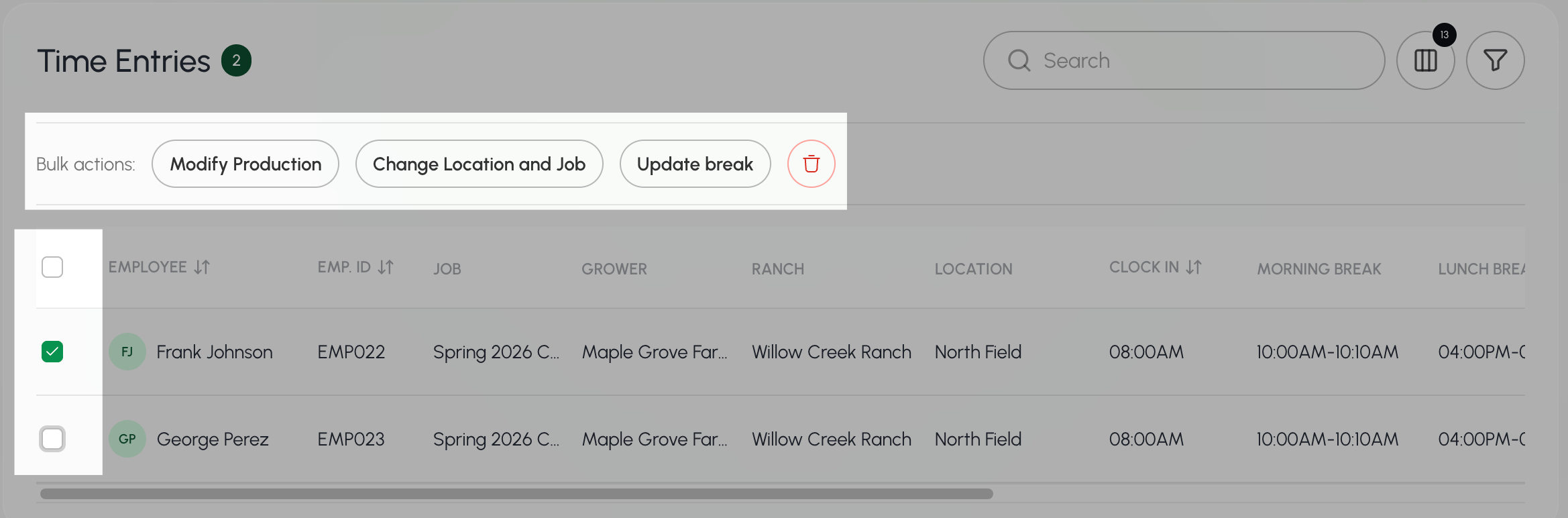Screen dimensions: 1568x518
Task: Open the column visibility settings icon
Action: click(x=1425, y=60)
